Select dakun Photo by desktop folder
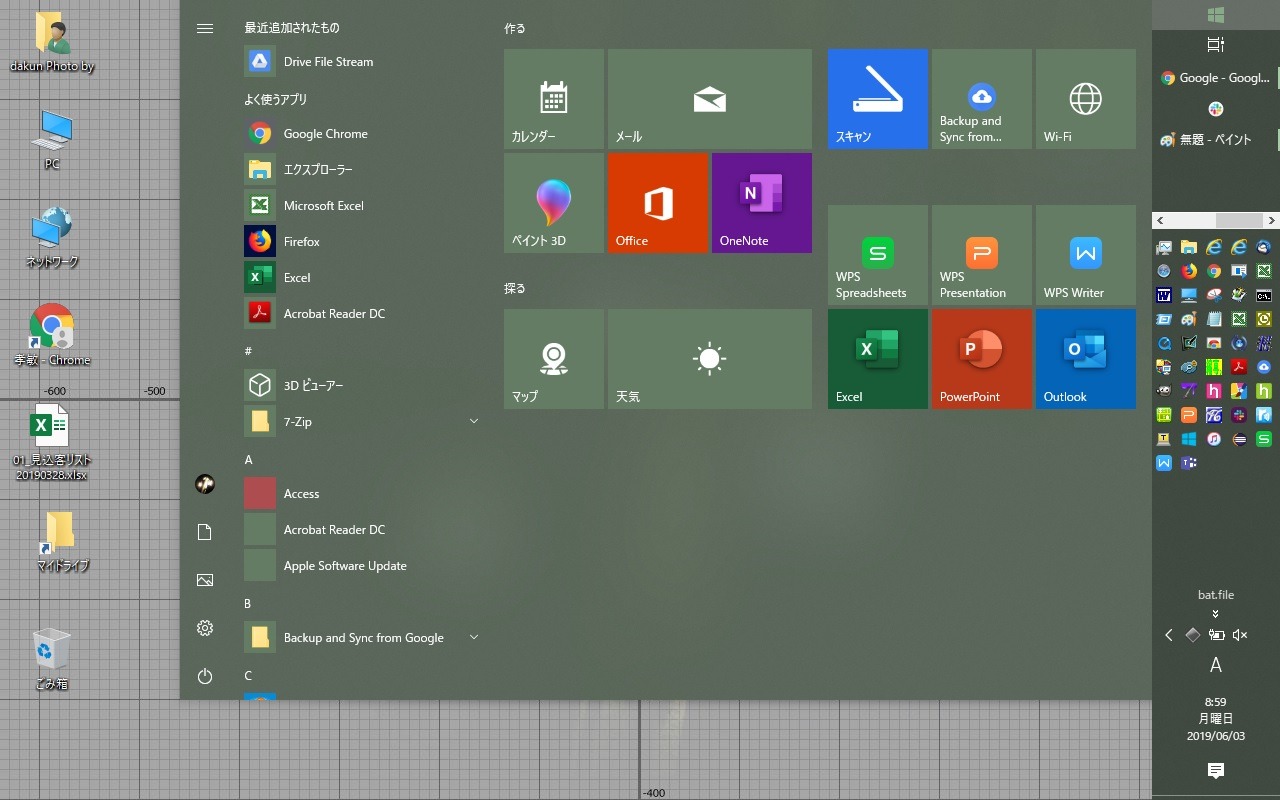Screen dimensions: 1280x800 coord(52,42)
